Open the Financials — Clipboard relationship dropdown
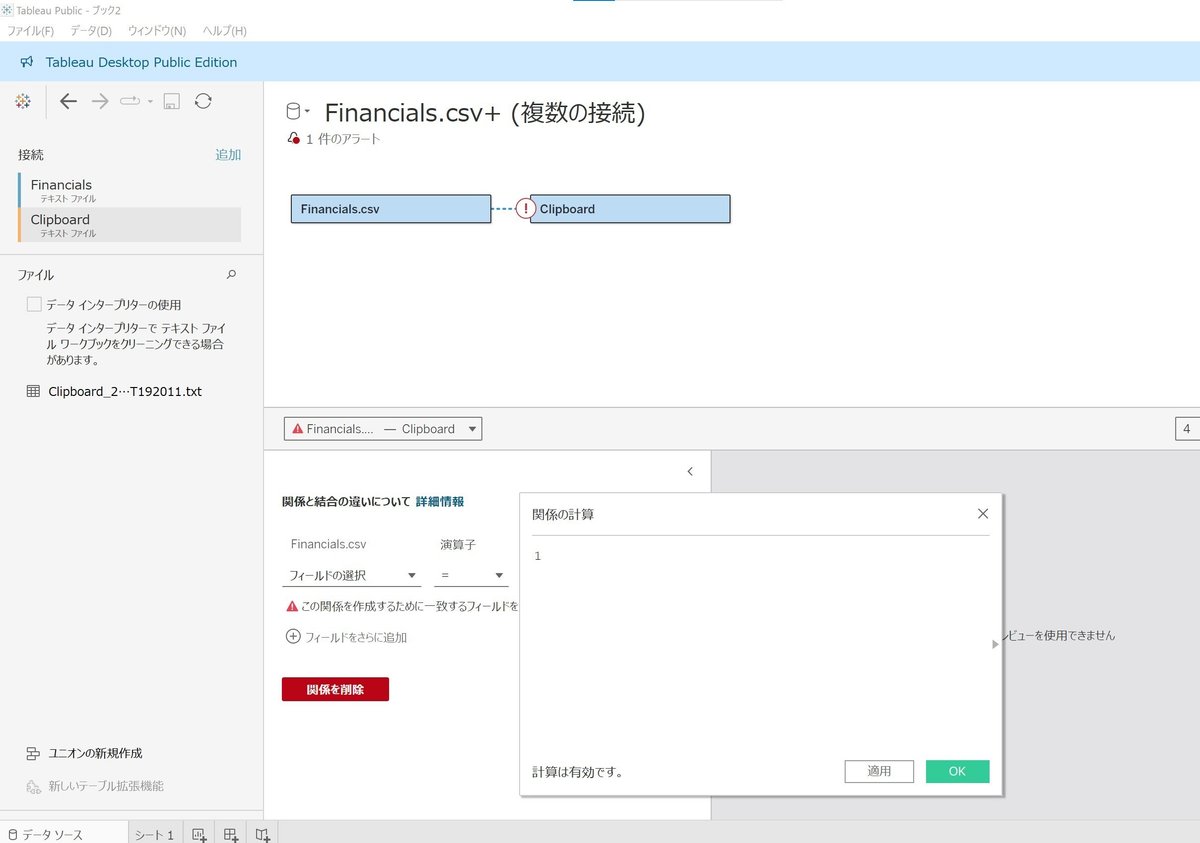 click(x=383, y=429)
